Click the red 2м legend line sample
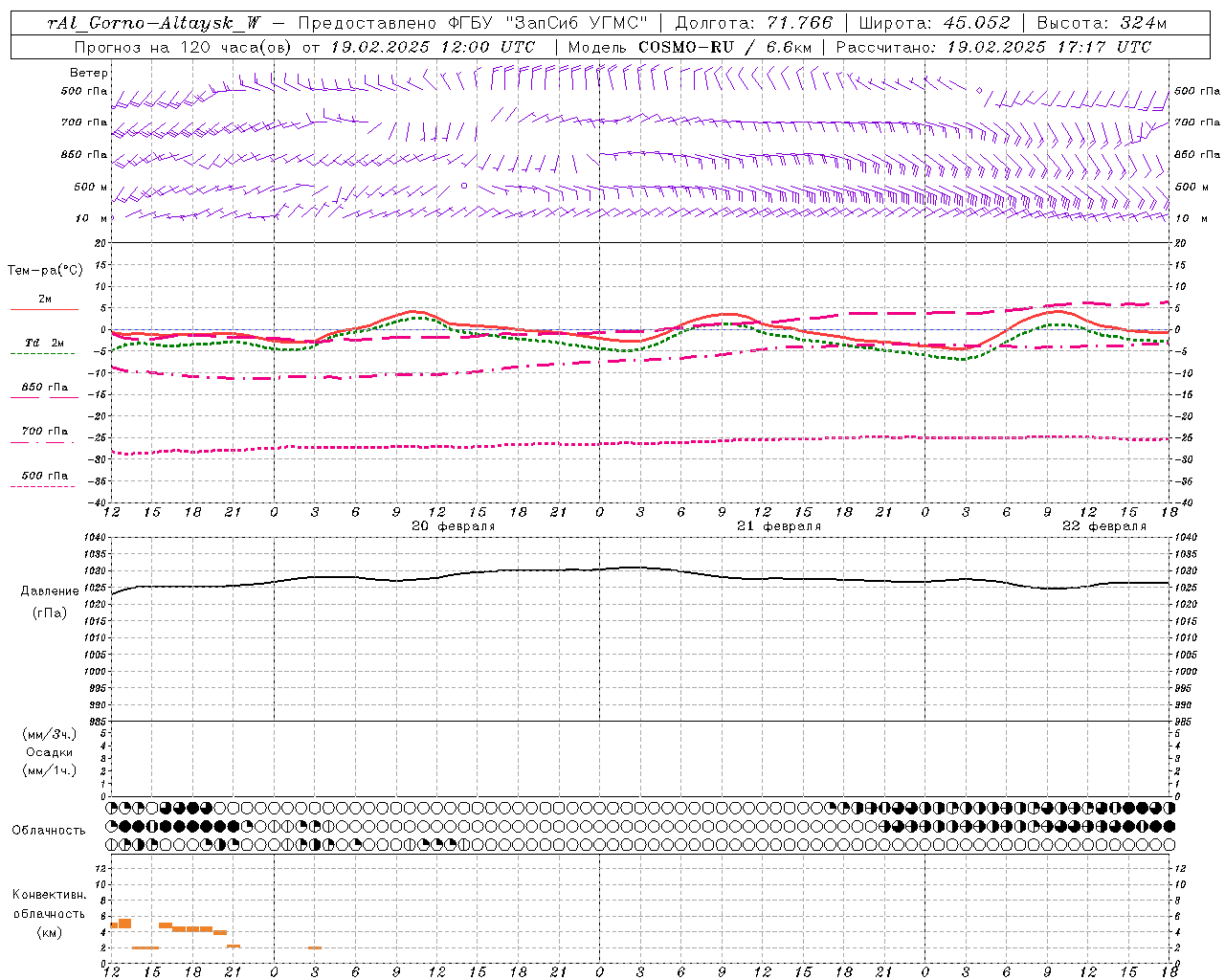1225x980 pixels. pos(44,310)
